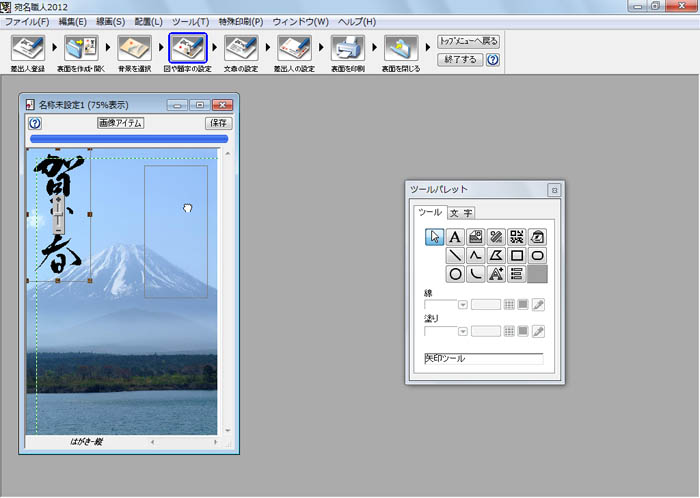Select the arrow tool in tool palette
The width and height of the screenshot is (700, 498).
pos(434,237)
